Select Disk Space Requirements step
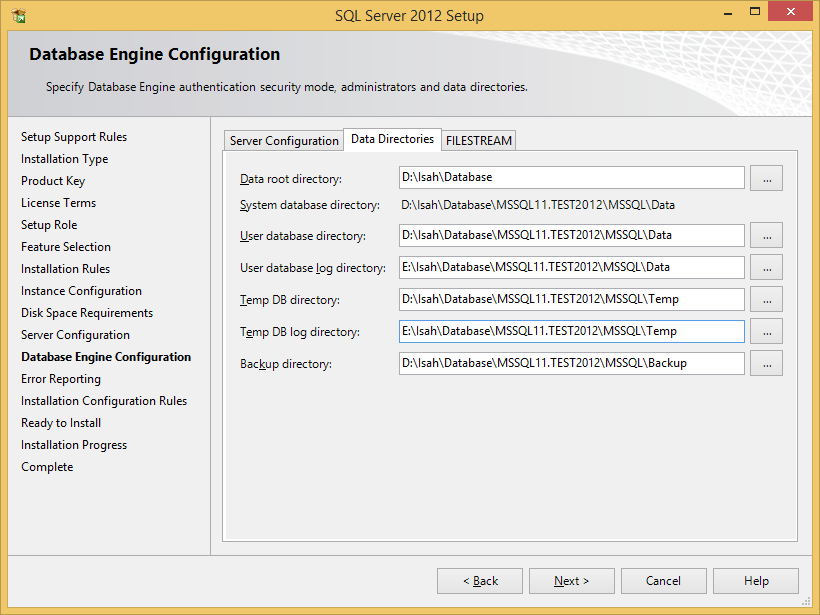This screenshot has height=615, width=820. pyautogui.click(x=87, y=313)
